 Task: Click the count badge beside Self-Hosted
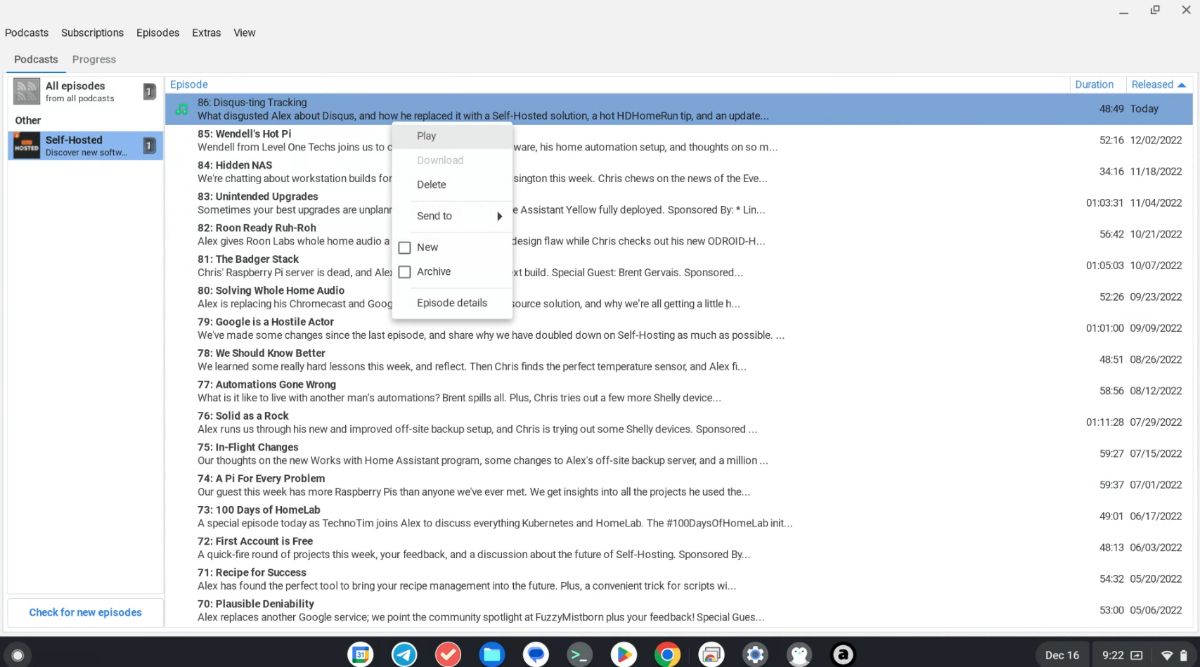point(149,145)
